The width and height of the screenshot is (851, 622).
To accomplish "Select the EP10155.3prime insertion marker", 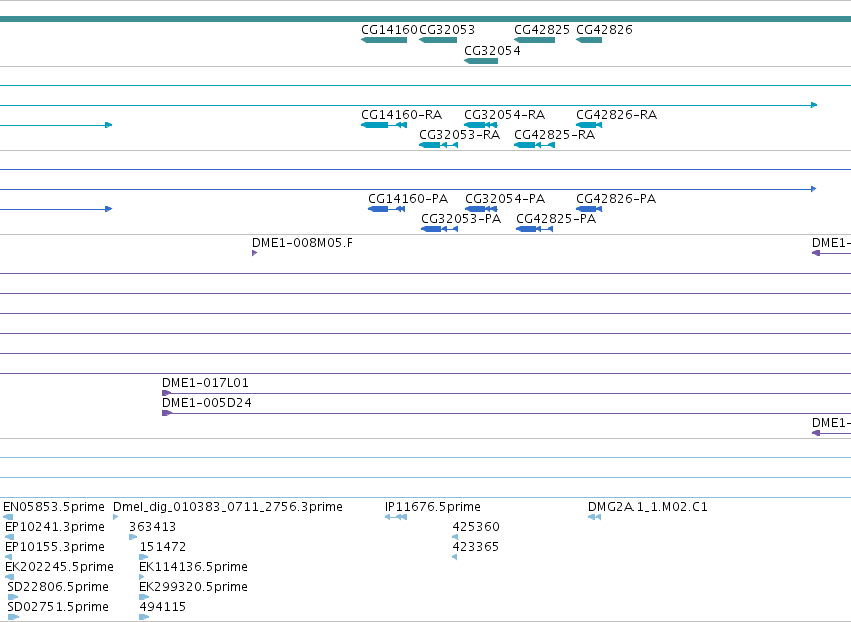I will [x=8, y=557].
